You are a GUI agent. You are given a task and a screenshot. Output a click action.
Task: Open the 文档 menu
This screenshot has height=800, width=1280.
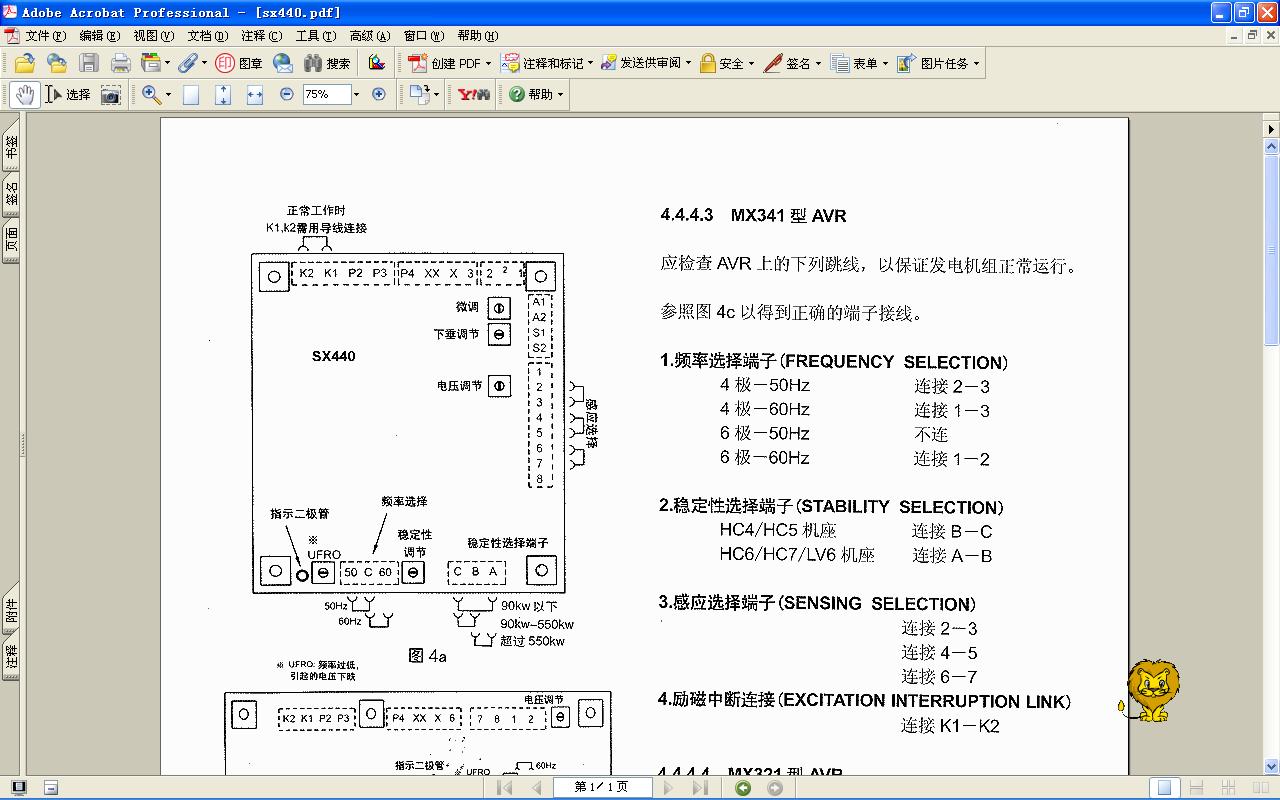[x=207, y=35]
